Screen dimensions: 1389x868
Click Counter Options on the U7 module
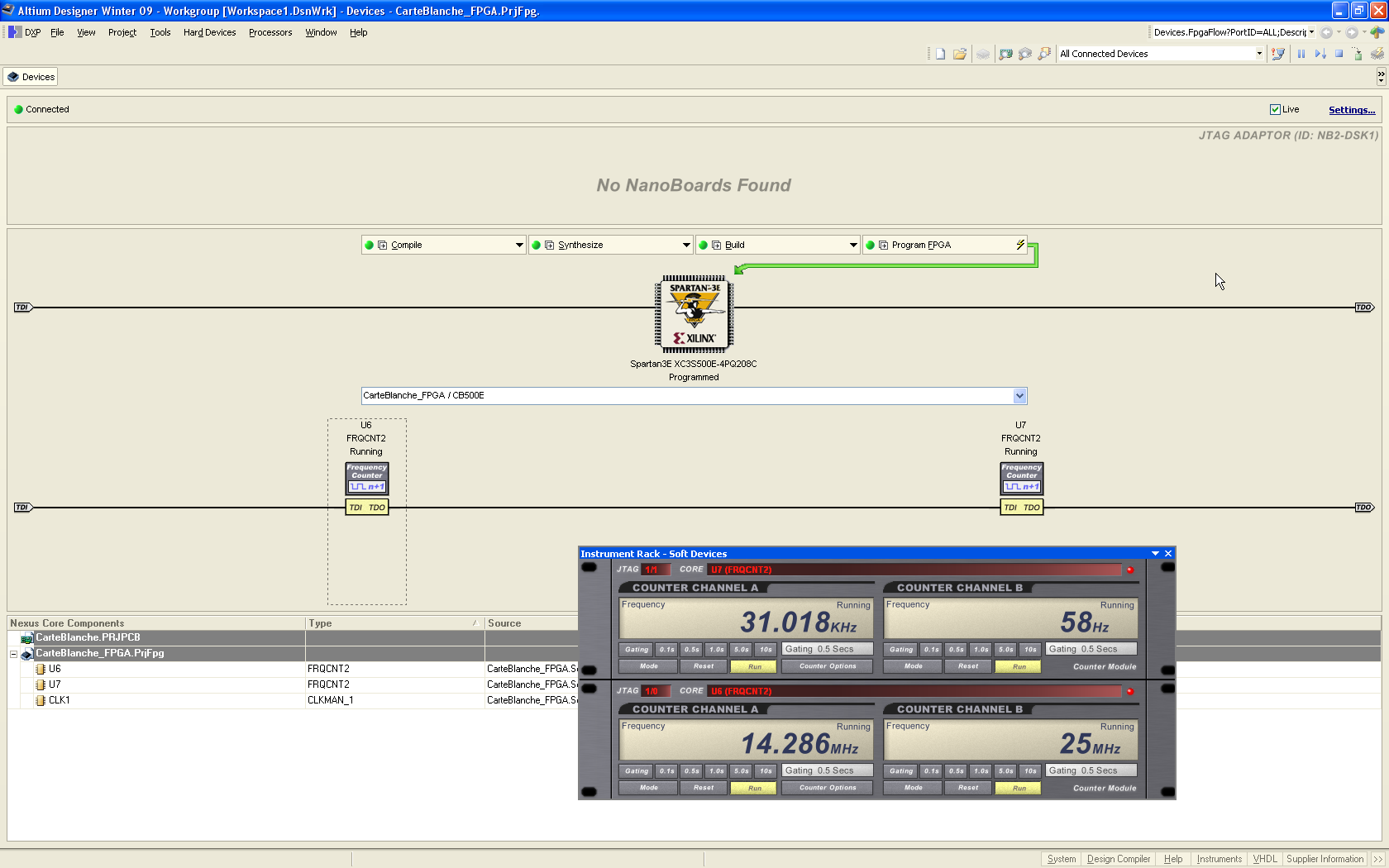coord(828,666)
